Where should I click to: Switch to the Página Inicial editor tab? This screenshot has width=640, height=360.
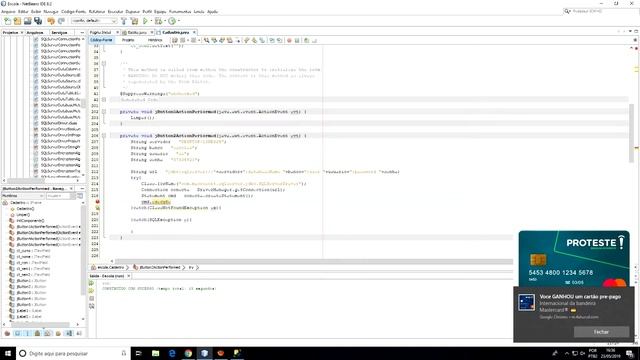pyautogui.click(x=100, y=32)
